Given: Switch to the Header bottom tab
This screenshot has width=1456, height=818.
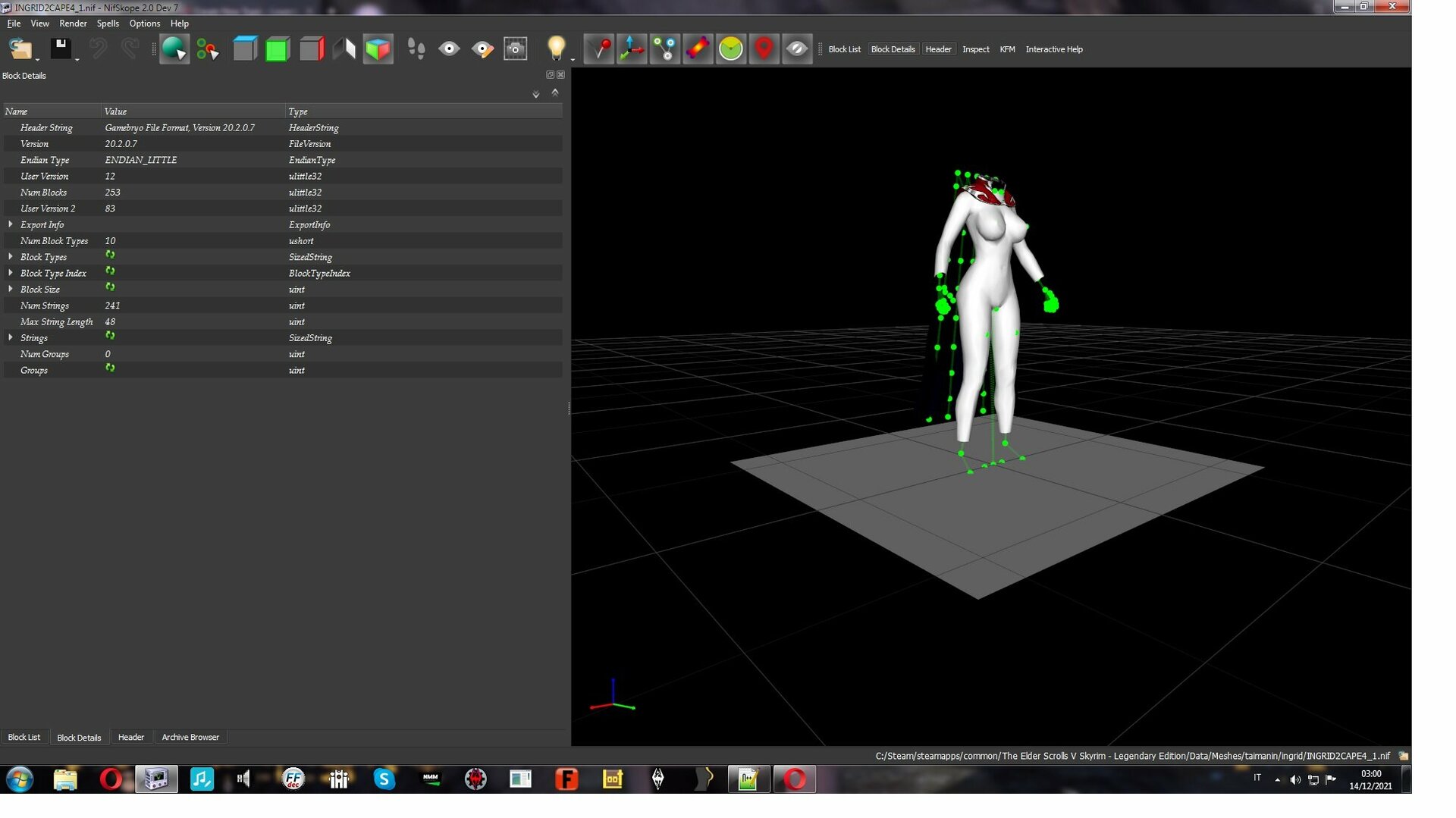Looking at the screenshot, I should pos(130,737).
